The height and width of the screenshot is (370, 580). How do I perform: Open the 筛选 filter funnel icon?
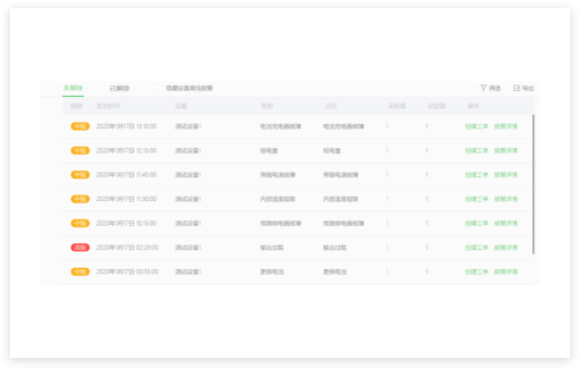483,88
